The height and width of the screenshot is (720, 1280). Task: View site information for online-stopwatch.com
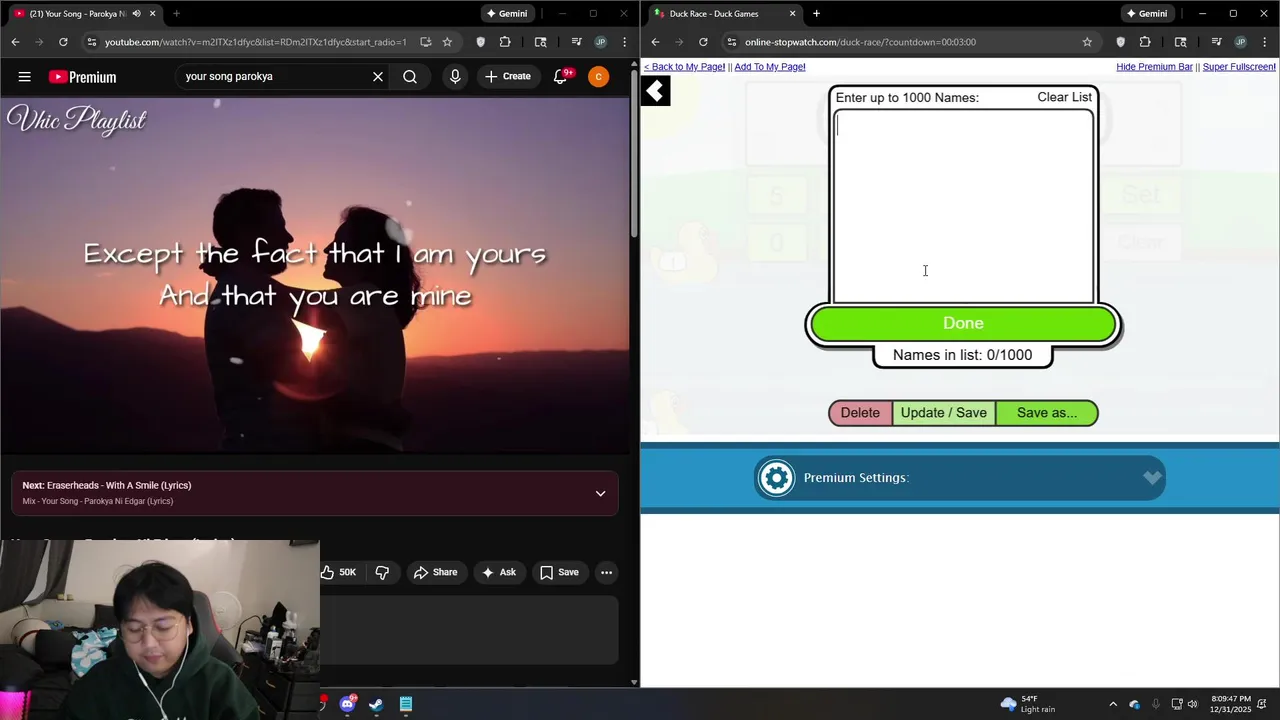[731, 42]
